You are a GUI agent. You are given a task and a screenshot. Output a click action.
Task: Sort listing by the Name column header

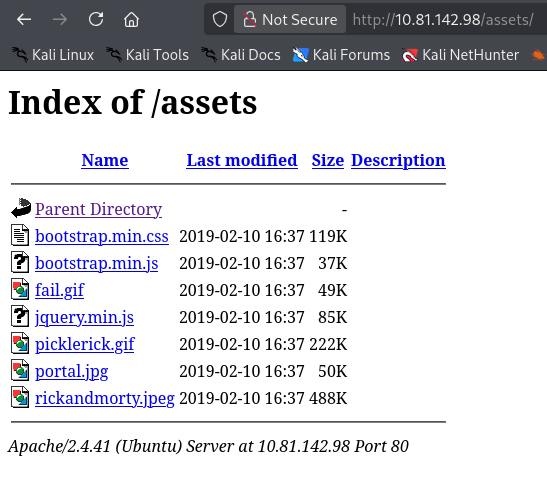(x=105, y=161)
